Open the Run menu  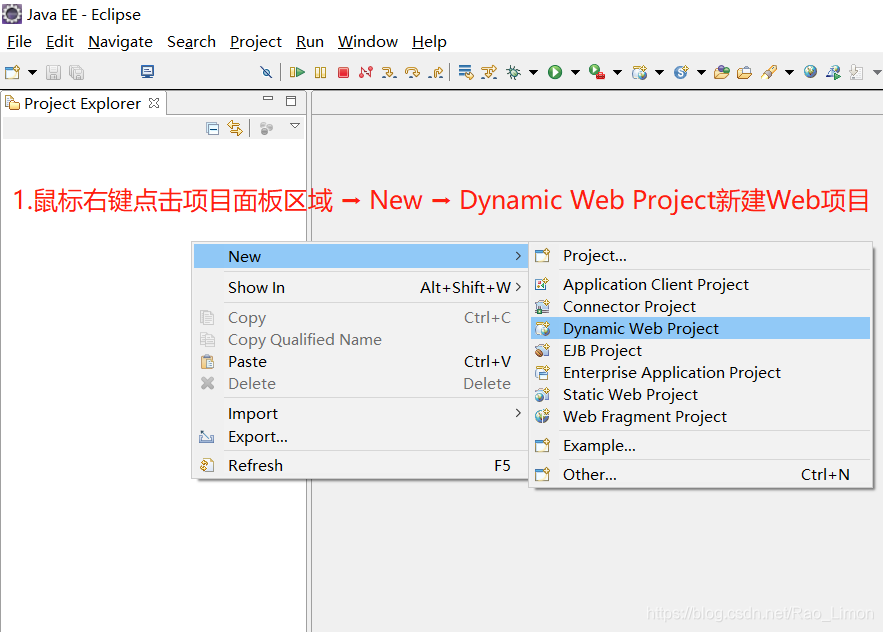pos(310,42)
